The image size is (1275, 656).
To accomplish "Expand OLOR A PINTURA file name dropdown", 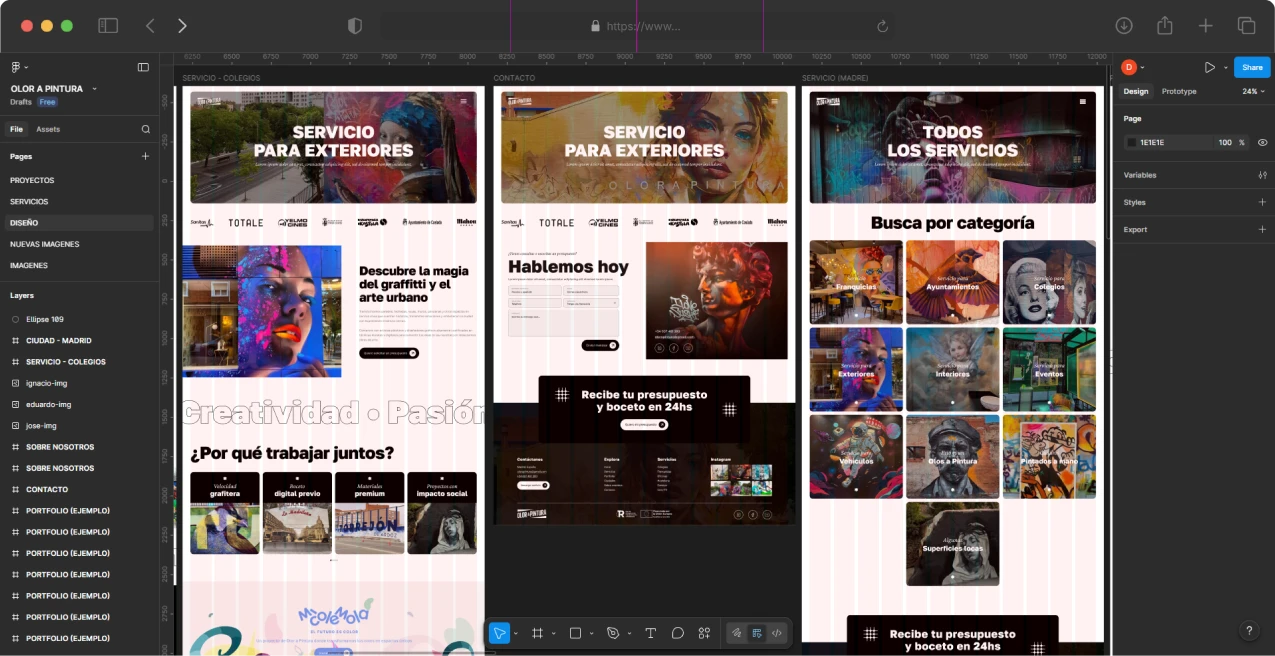I will tap(95, 89).
